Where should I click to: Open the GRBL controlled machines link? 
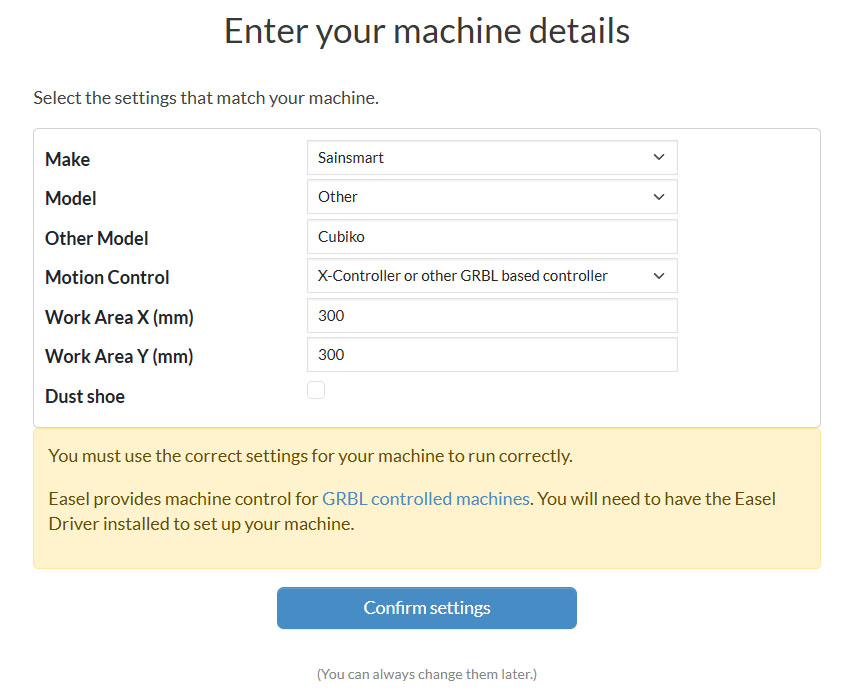[x=425, y=499]
